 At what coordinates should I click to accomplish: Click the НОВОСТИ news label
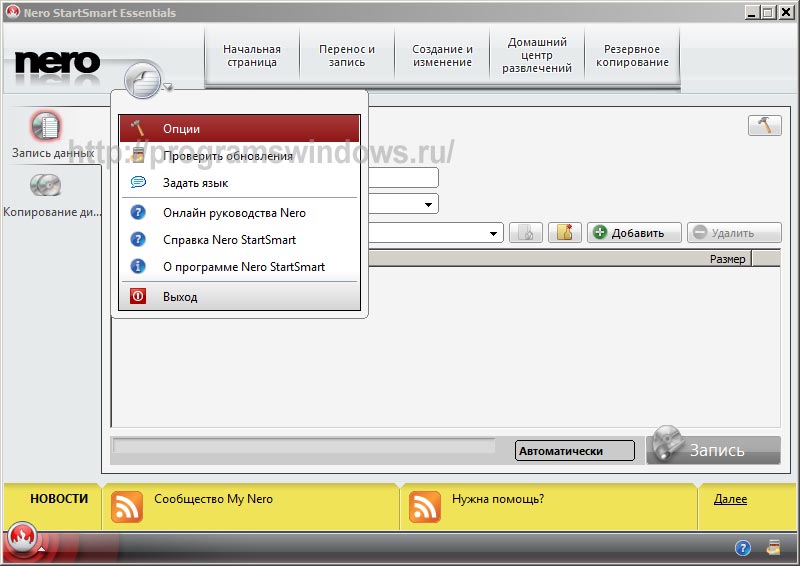(x=59, y=499)
